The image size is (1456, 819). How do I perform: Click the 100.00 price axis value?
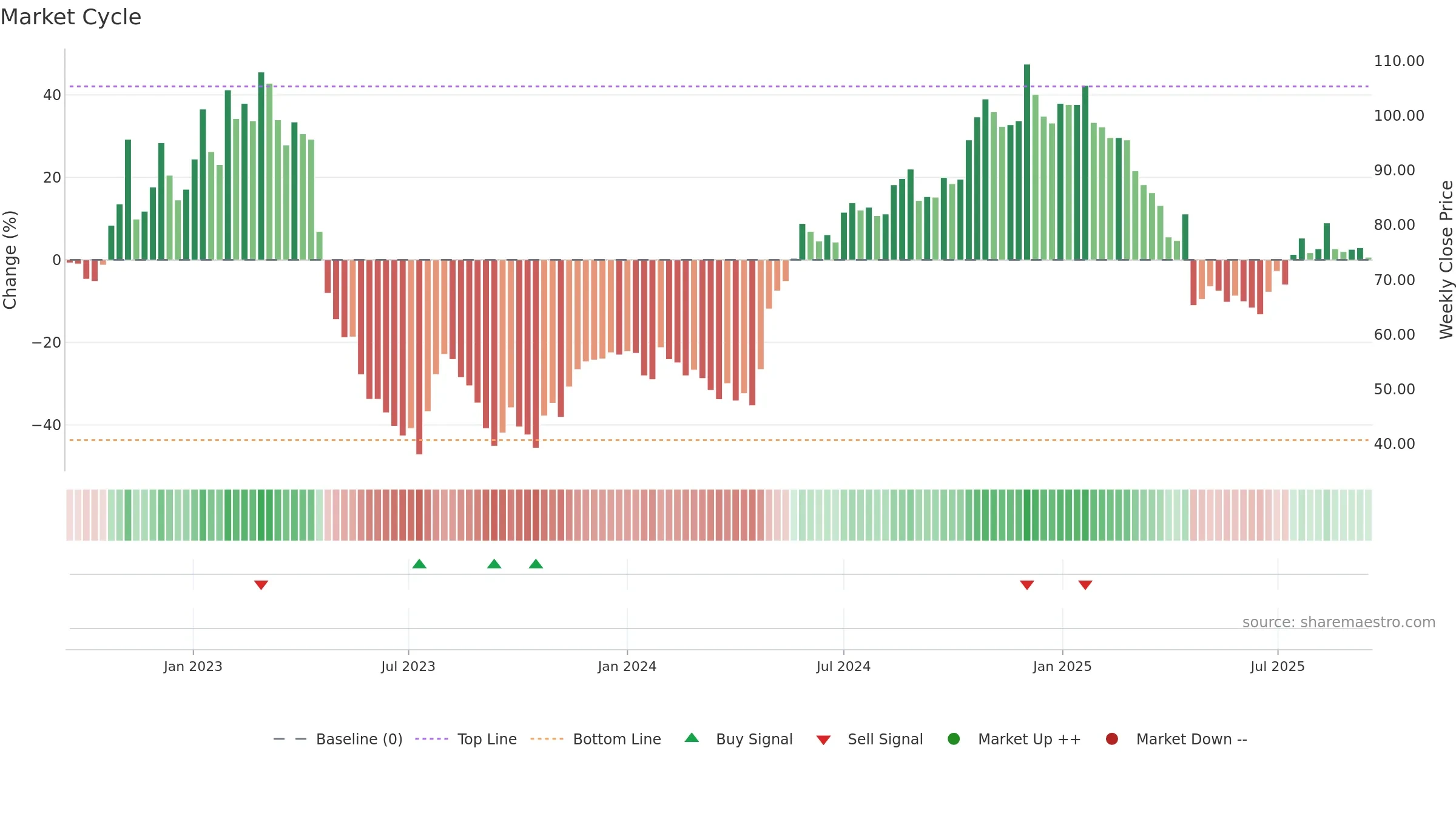click(x=1399, y=116)
